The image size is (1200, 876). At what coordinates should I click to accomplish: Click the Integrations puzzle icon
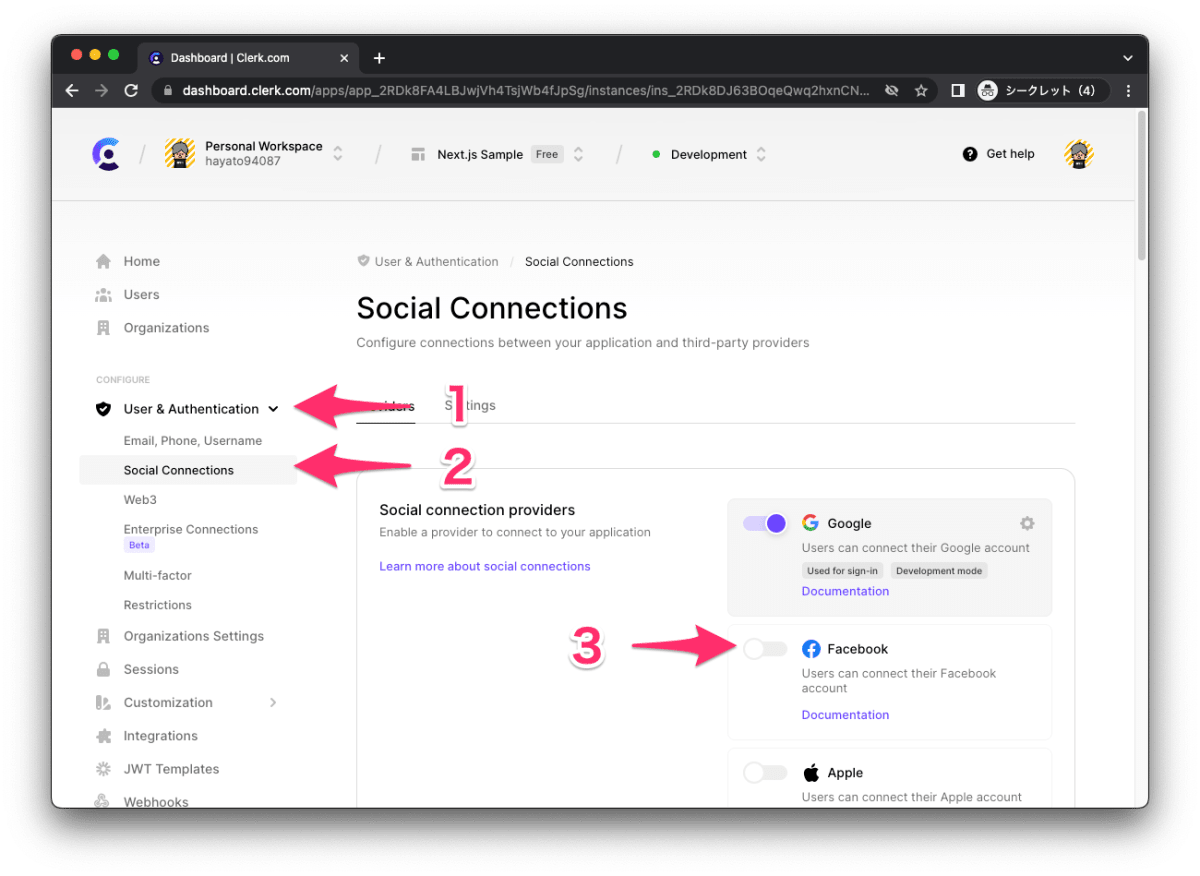(x=103, y=736)
